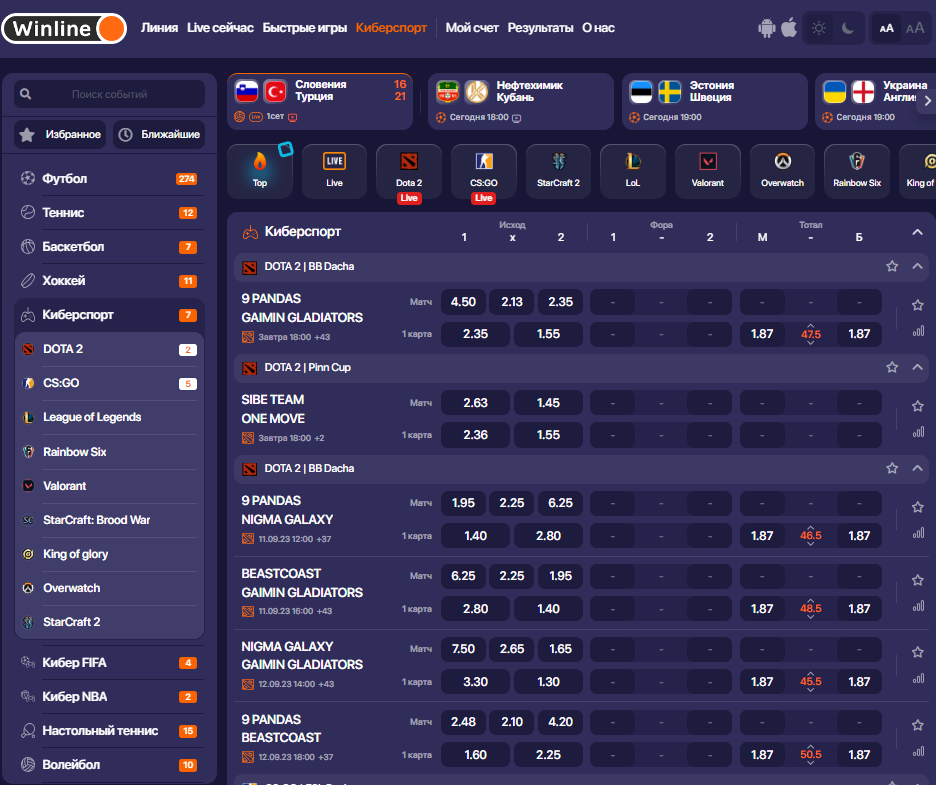Viewport: 936px width, 785px height.
Task: Open the Быстрые игры menu item
Action: coord(304,27)
